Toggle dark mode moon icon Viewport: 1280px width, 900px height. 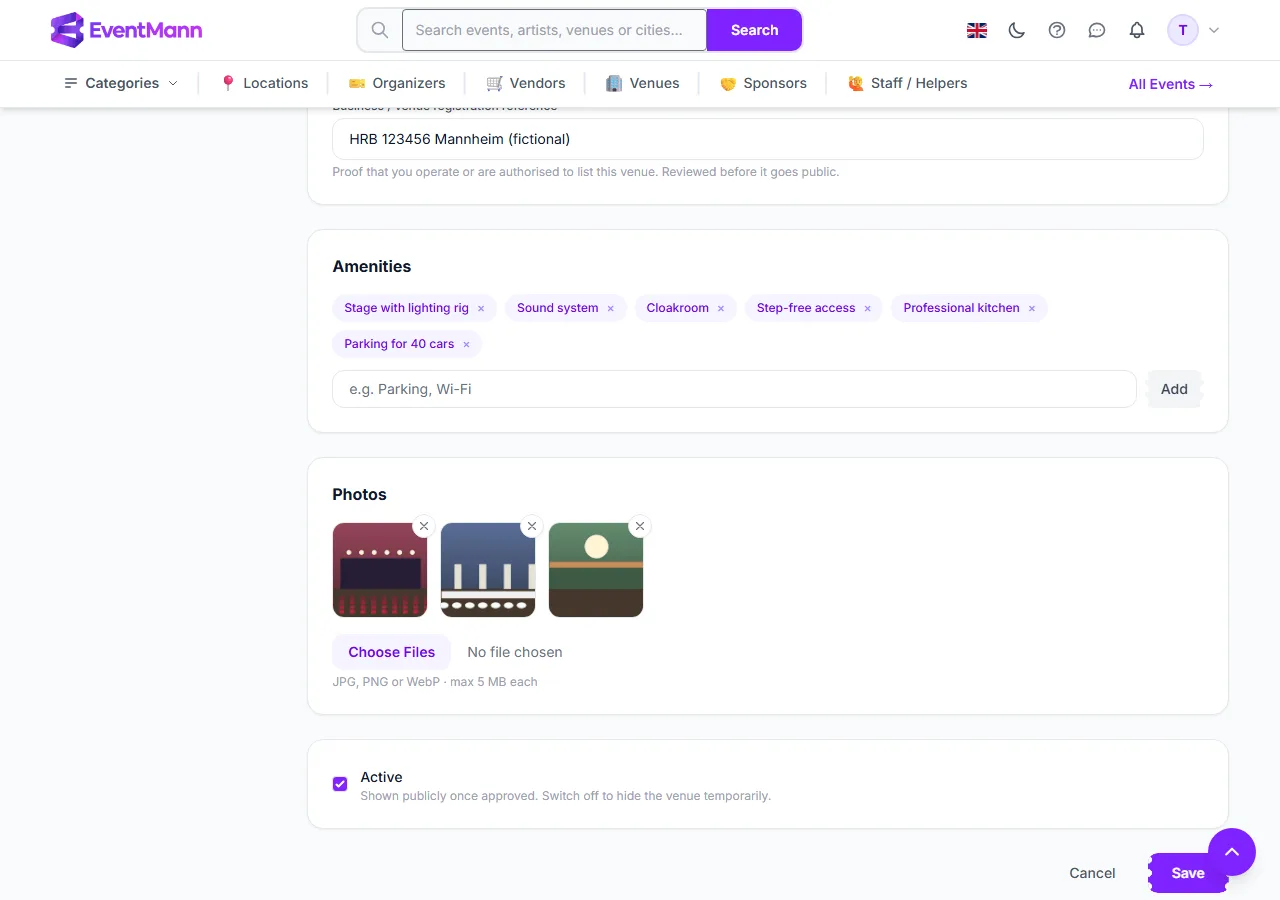point(1017,30)
